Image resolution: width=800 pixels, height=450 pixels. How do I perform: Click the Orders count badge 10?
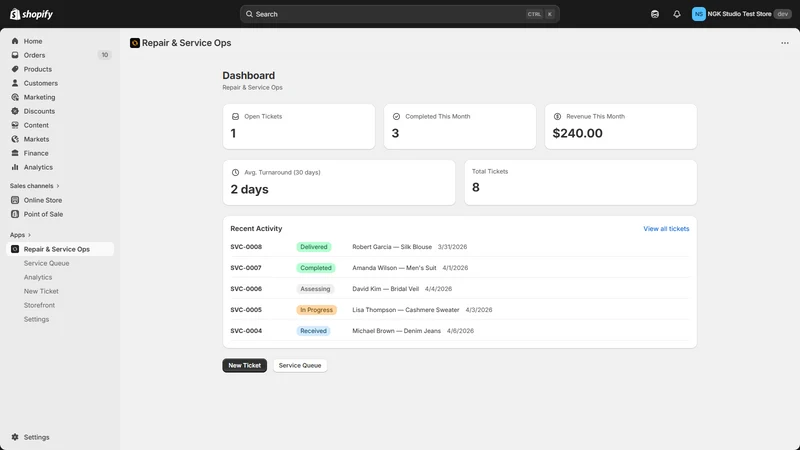click(105, 55)
